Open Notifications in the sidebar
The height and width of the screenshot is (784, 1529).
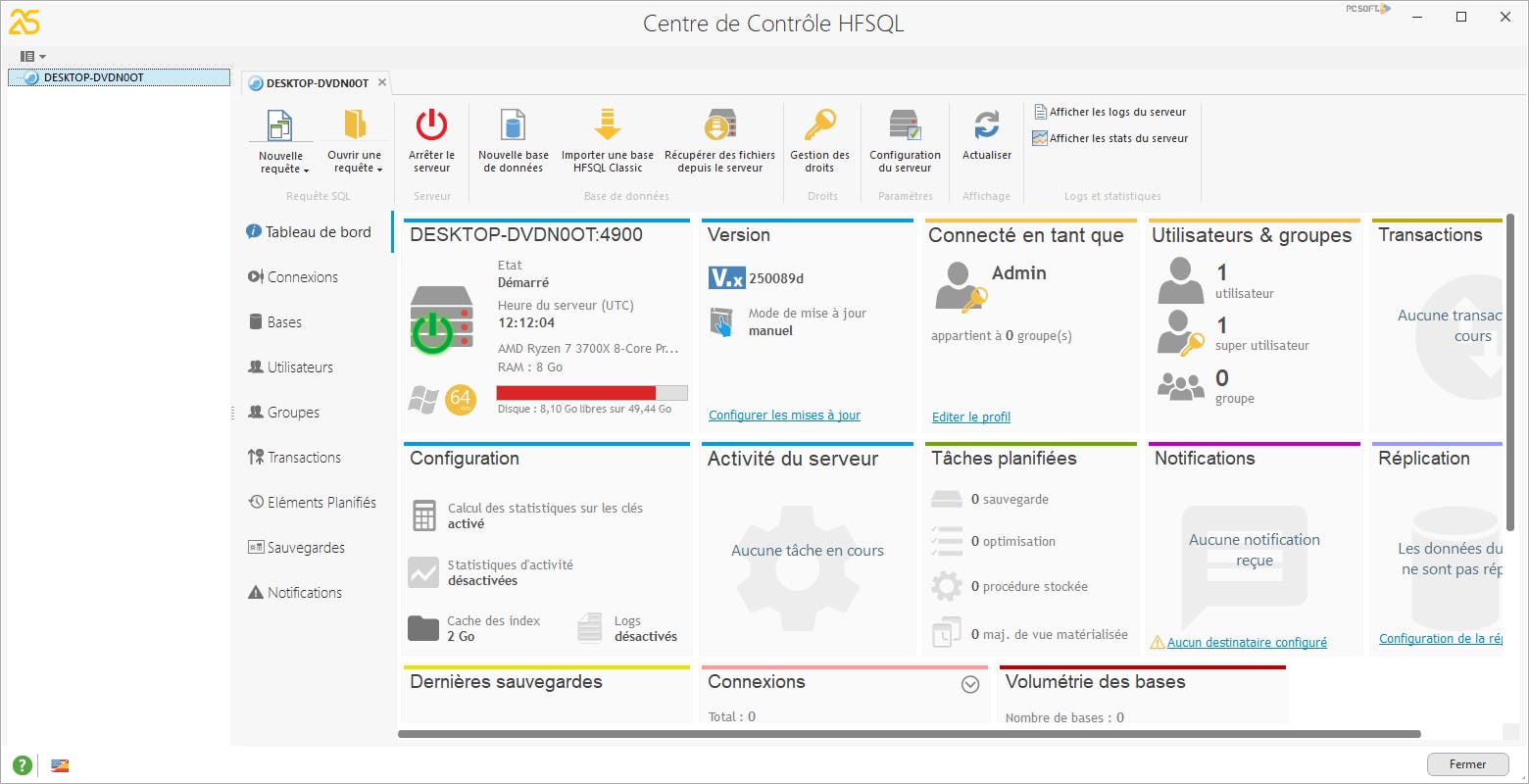[x=295, y=593]
